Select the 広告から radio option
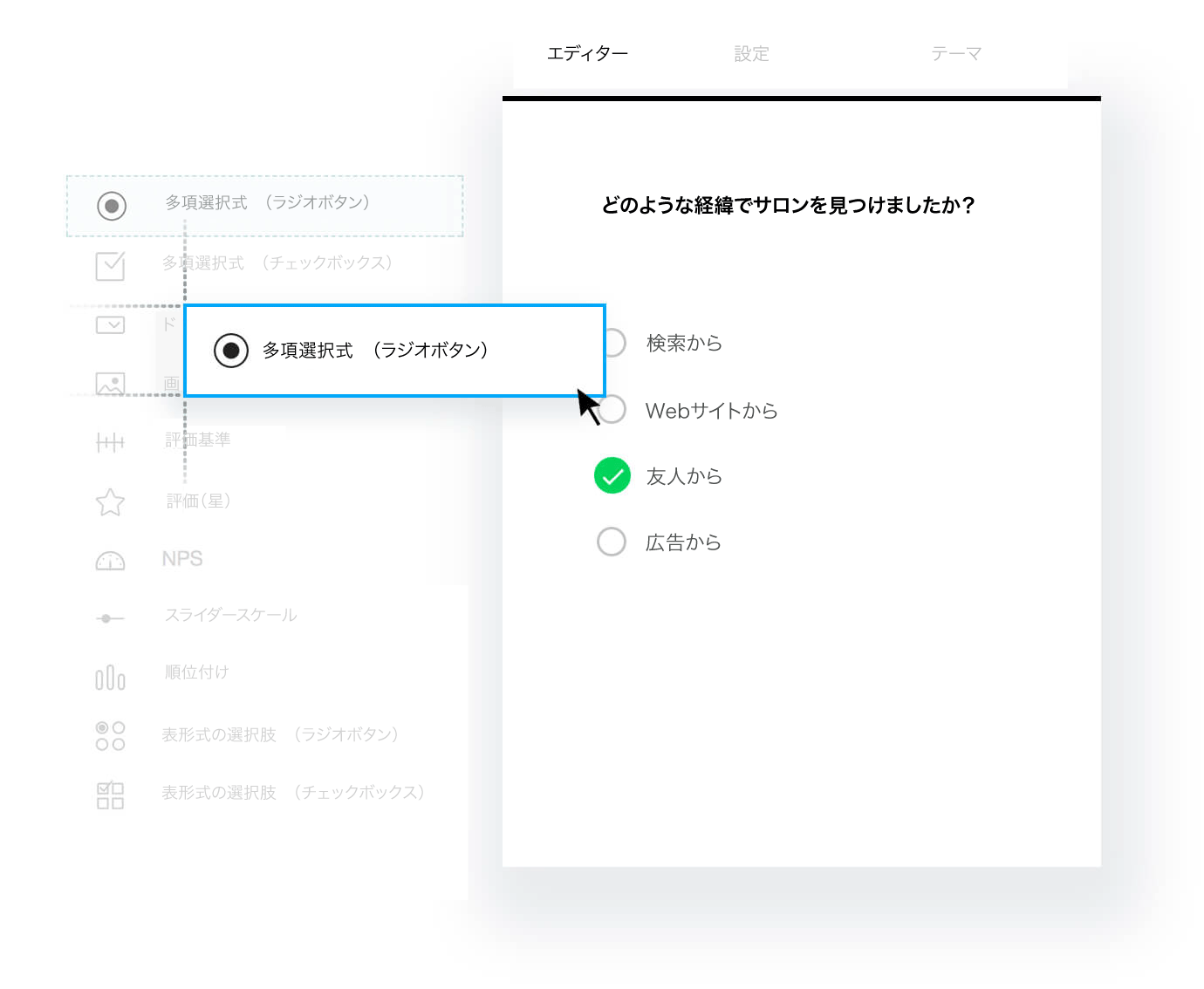 (612, 542)
